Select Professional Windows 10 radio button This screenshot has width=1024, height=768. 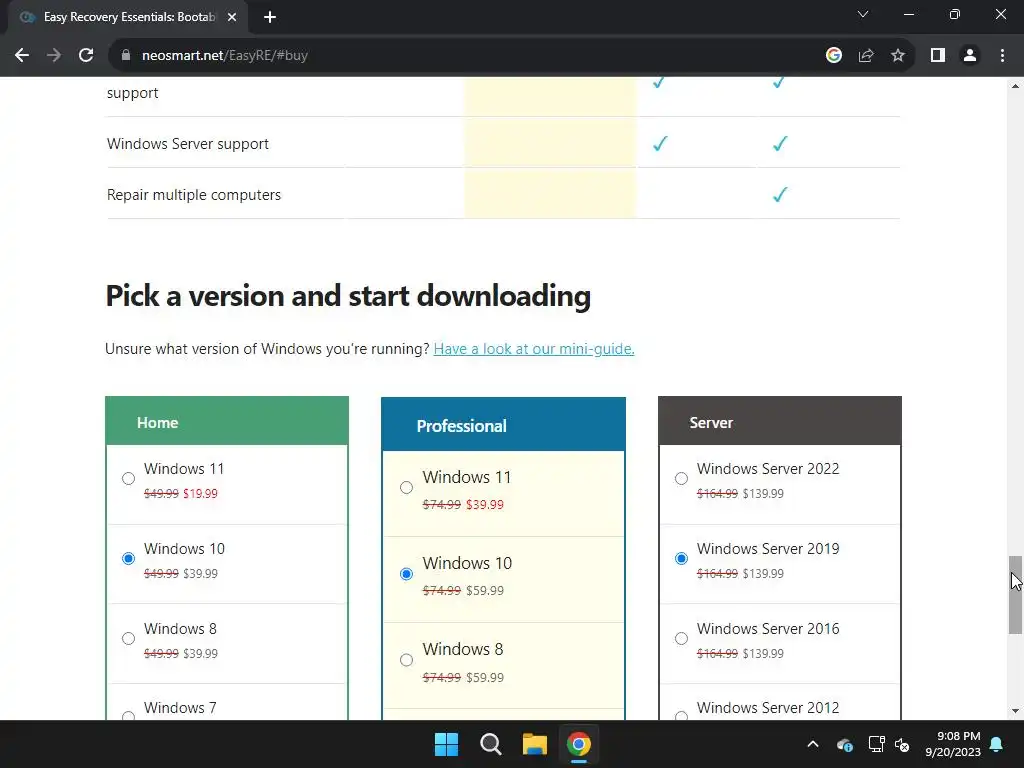pos(406,574)
